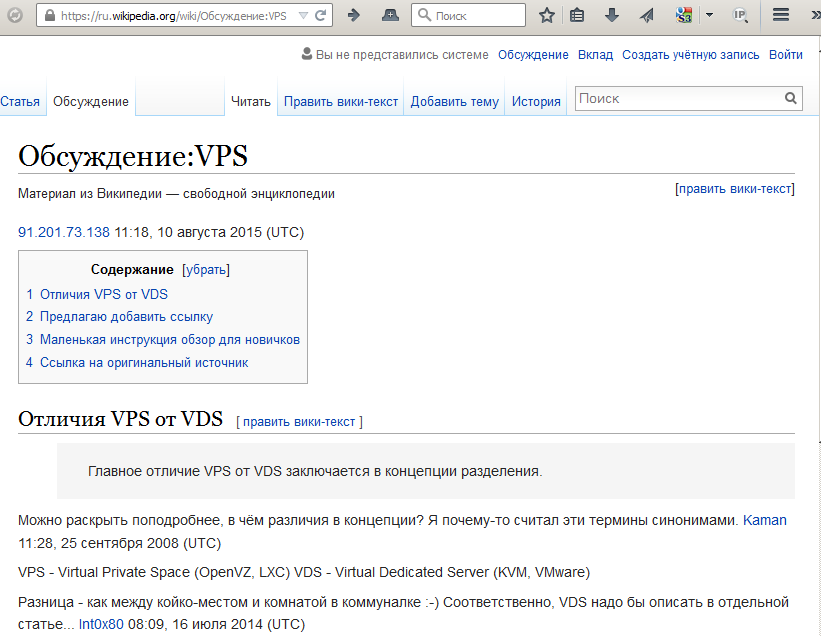Image resolution: width=821 pixels, height=636 pixels.
Task: Open the IP user 91.201.73.138 link
Action: click(x=64, y=232)
